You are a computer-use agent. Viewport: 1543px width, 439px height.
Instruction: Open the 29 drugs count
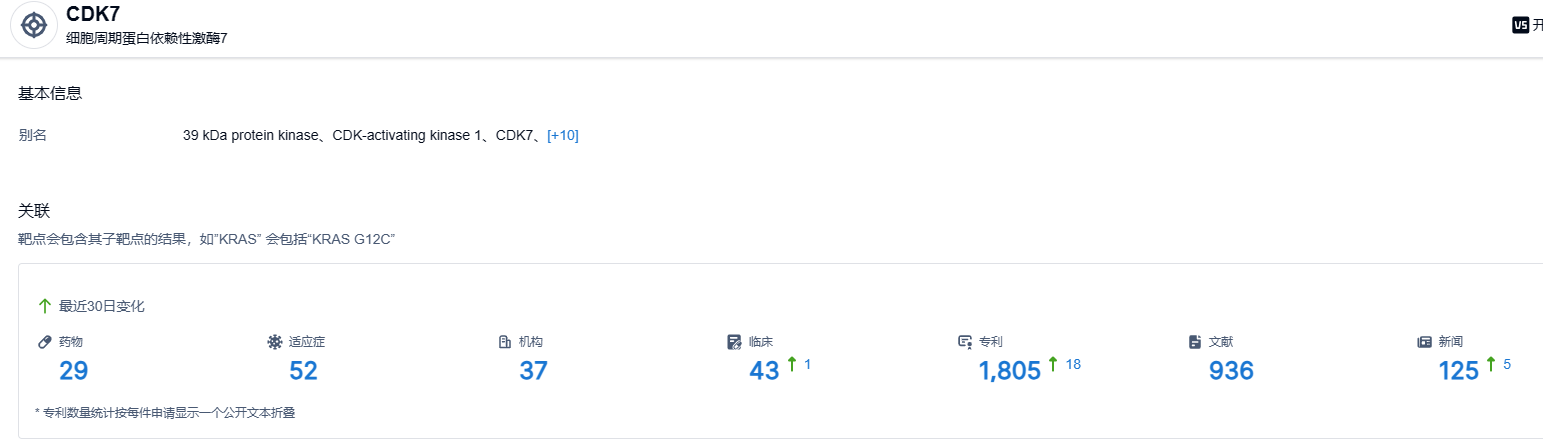pyautogui.click(x=73, y=371)
